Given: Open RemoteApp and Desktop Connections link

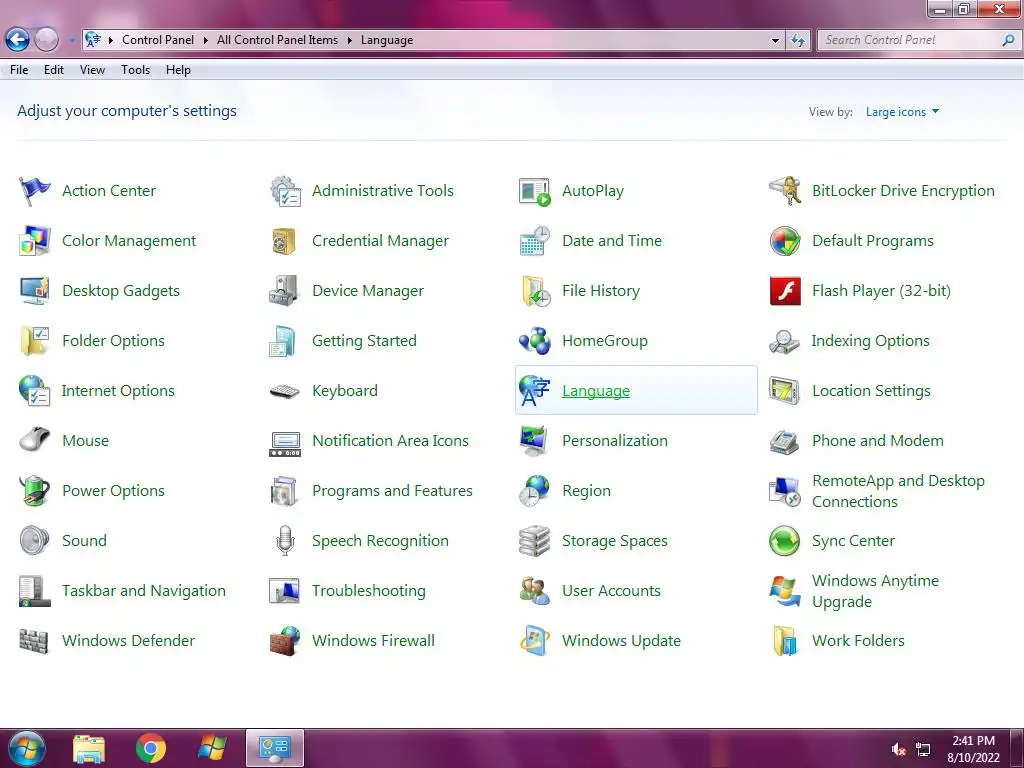Looking at the screenshot, I should click(x=898, y=491).
